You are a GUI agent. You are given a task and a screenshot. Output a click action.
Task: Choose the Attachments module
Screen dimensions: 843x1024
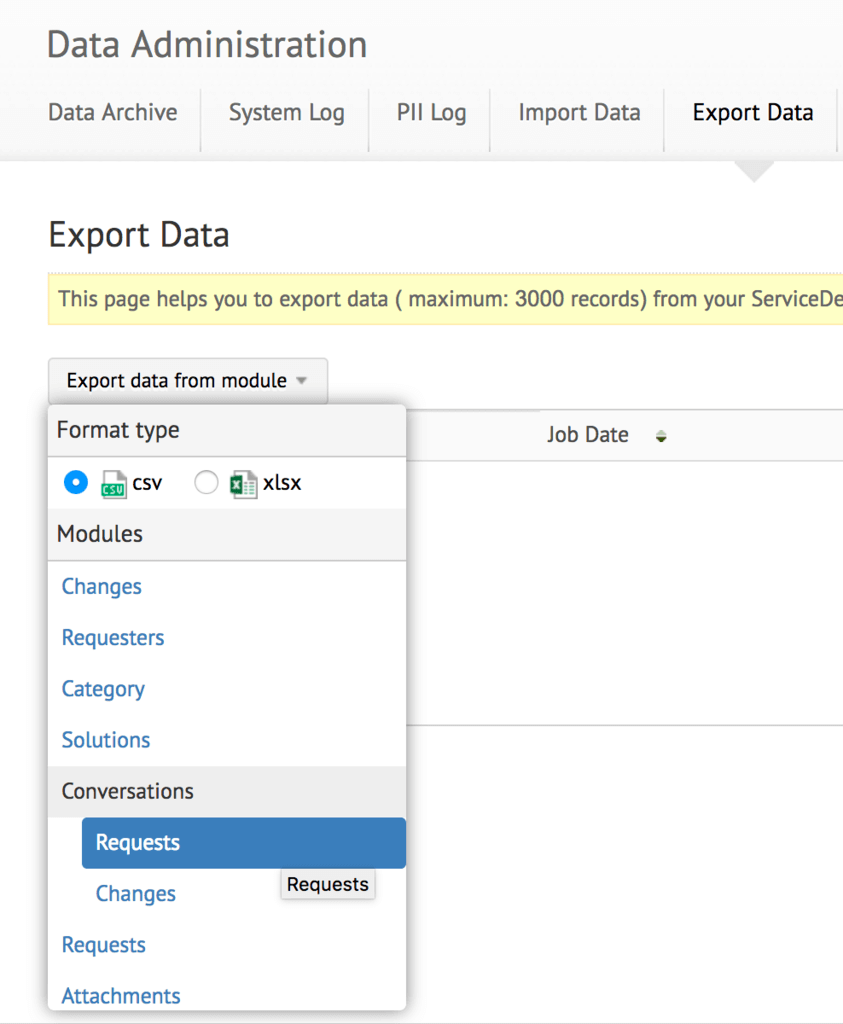point(121,996)
